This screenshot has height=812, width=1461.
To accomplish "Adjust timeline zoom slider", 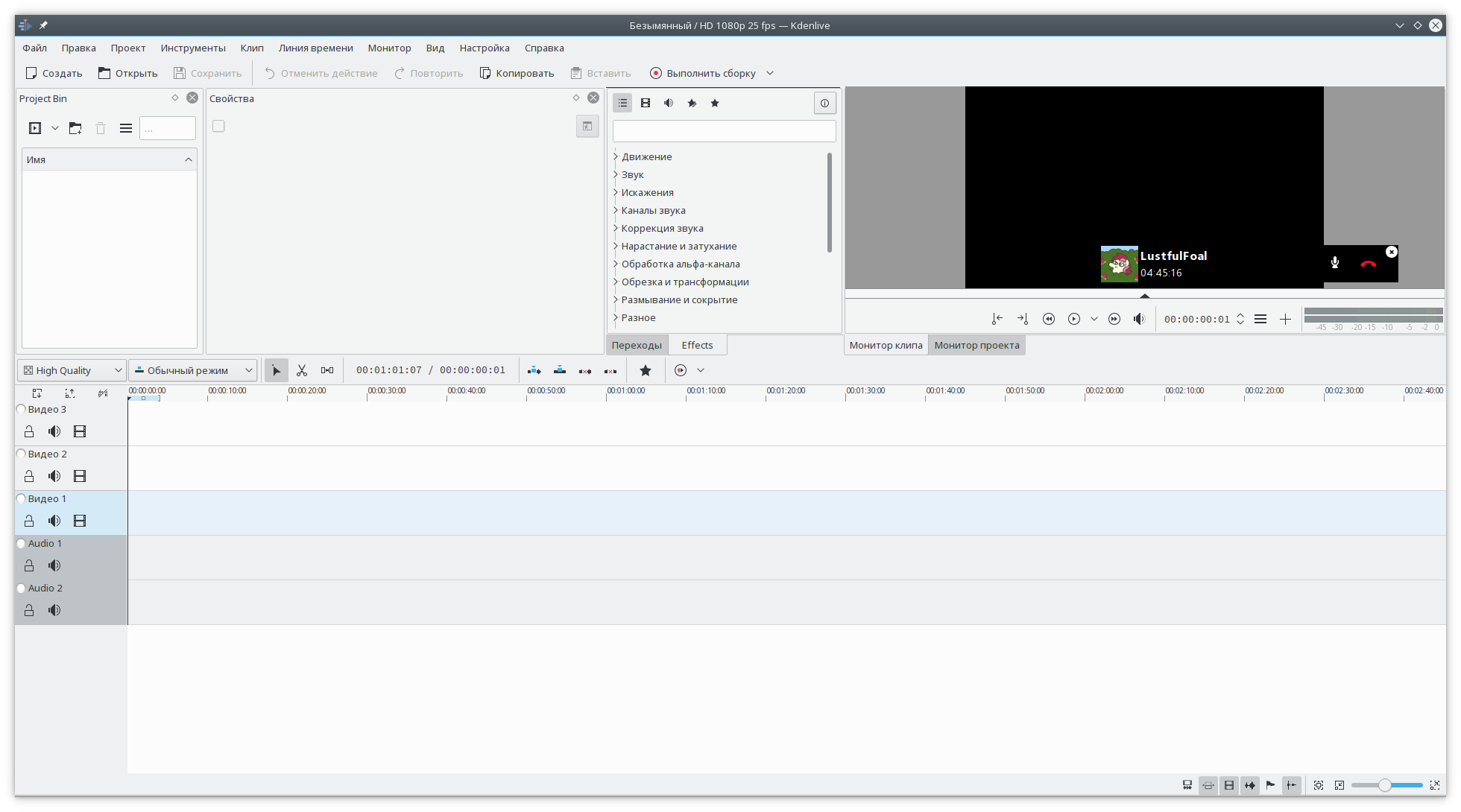I will 1385,785.
